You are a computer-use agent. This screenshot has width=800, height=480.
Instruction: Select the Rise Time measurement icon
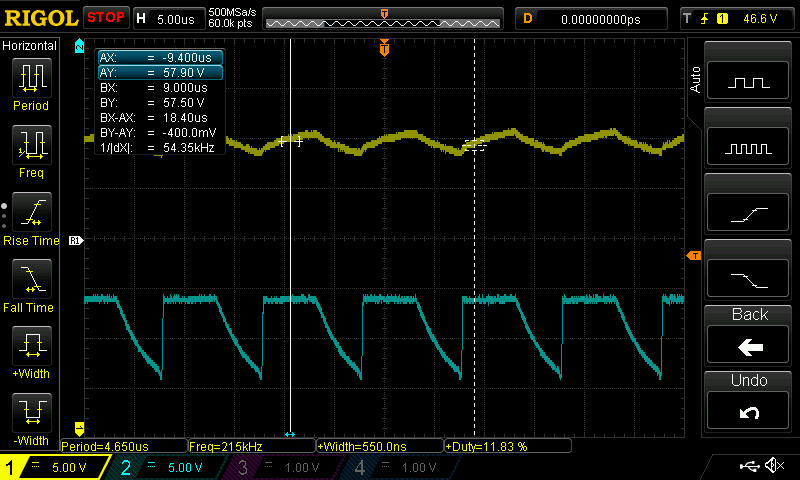32,212
